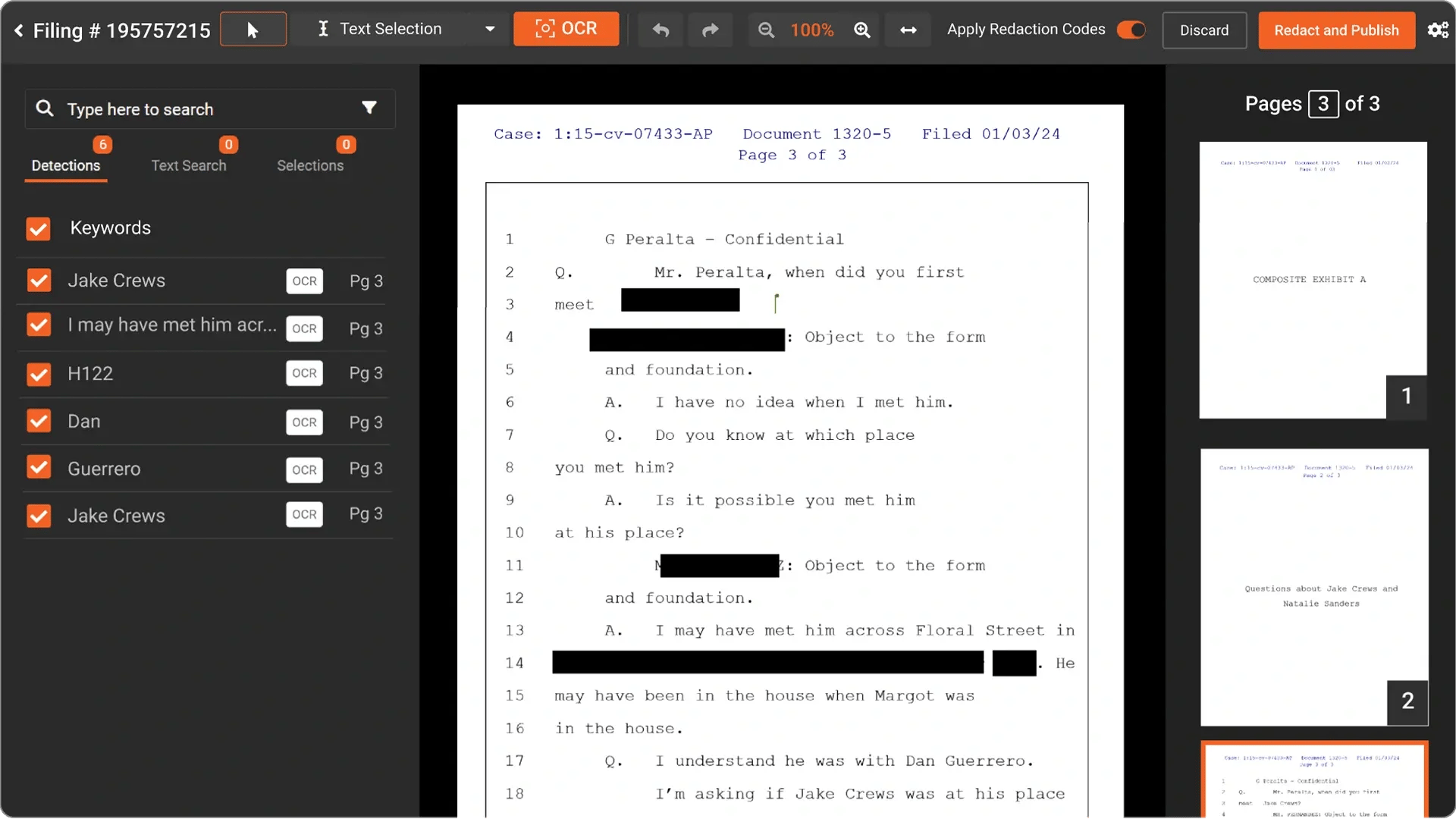Viewport: 1456px width, 819px height.
Task: Go back using the arrow beside Filing #
Action: click(19, 30)
